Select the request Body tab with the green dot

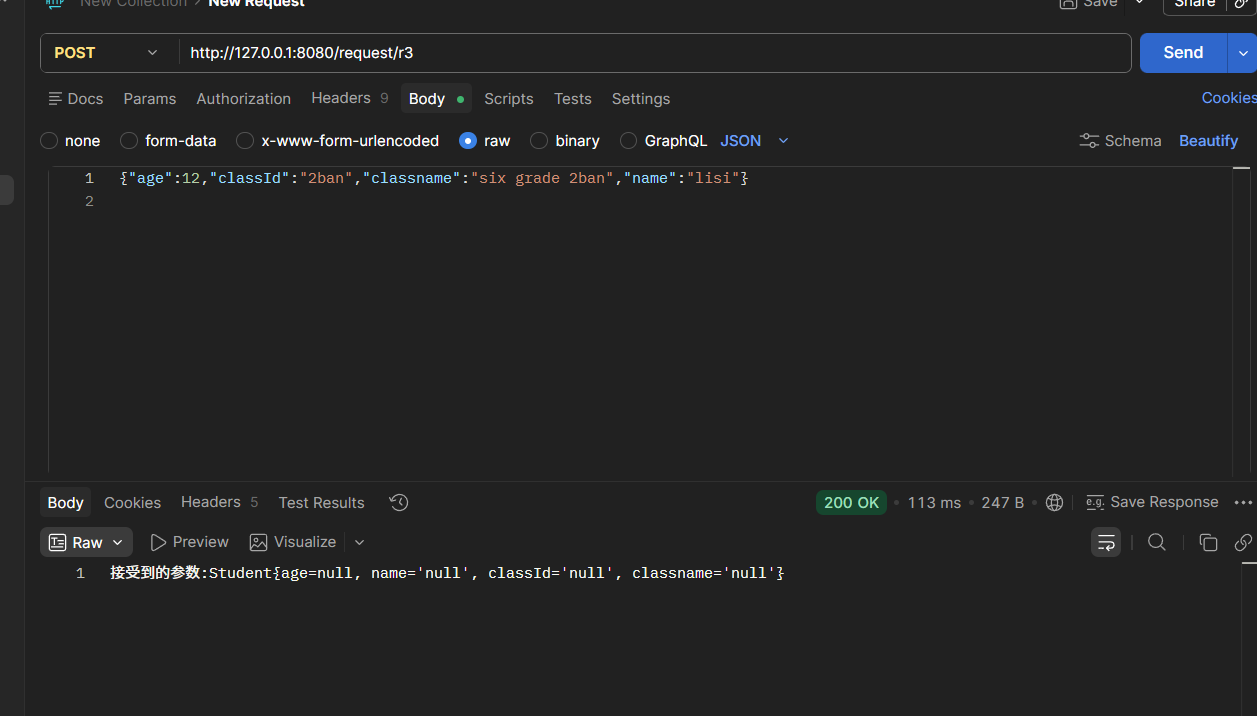click(436, 99)
